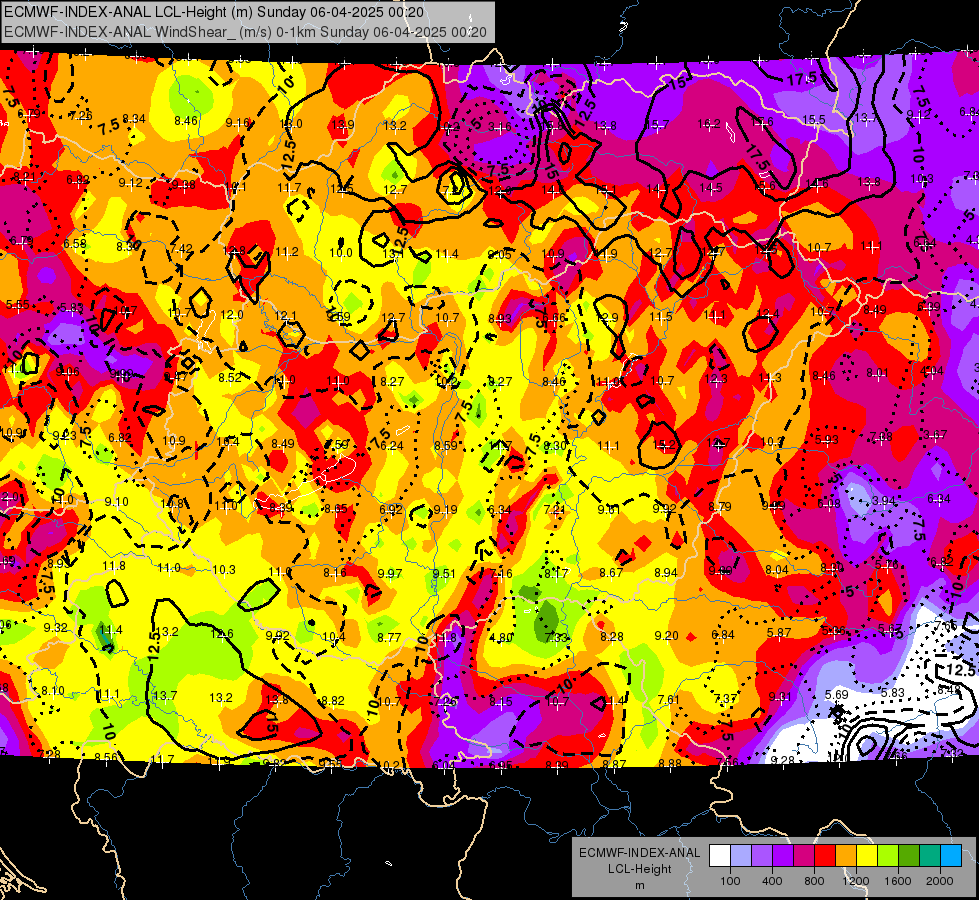Click the 8.79 value on the map
979x900 pixels.
click(720, 507)
